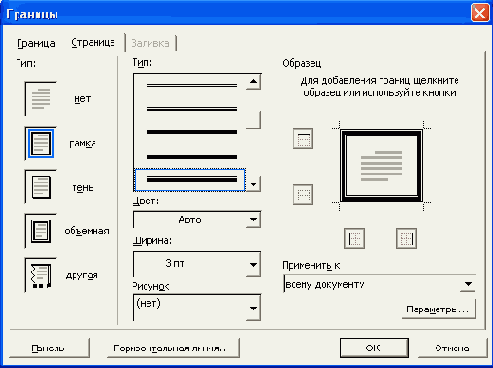Switch to the 'Граница' tab
This screenshot has width=493, height=368.
tap(36, 43)
